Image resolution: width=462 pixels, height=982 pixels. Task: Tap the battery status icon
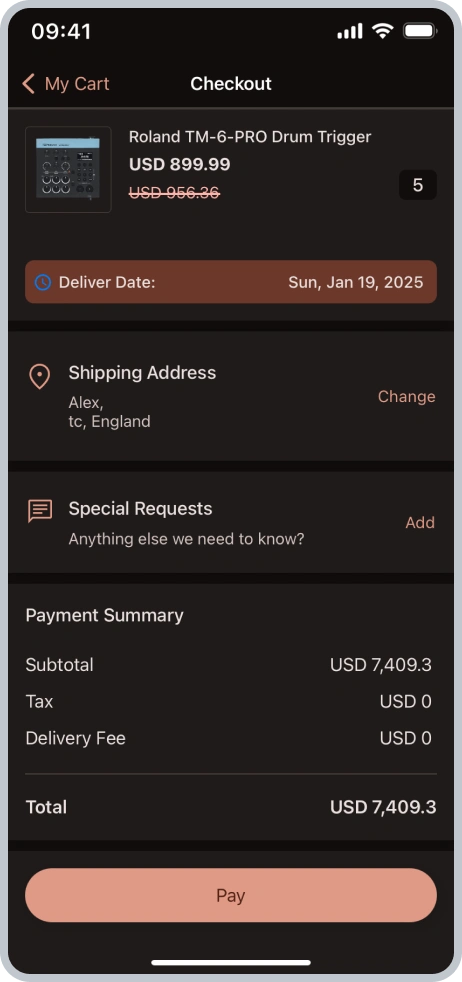pyautogui.click(x=419, y=31)
